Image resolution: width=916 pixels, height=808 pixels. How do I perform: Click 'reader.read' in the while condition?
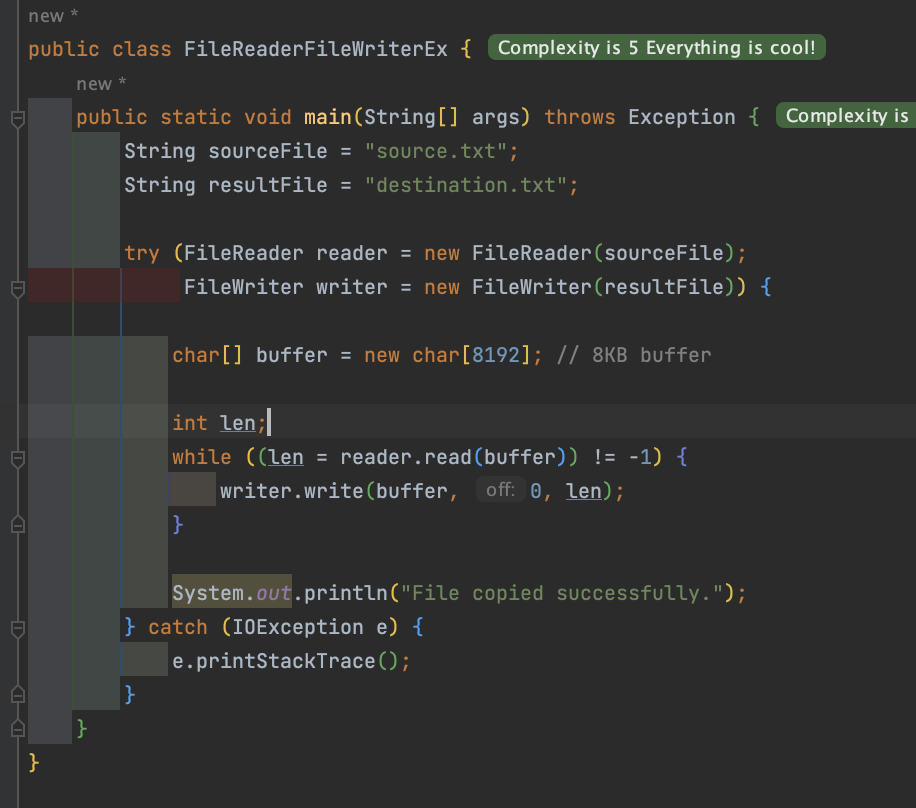(x=405, y=457)
